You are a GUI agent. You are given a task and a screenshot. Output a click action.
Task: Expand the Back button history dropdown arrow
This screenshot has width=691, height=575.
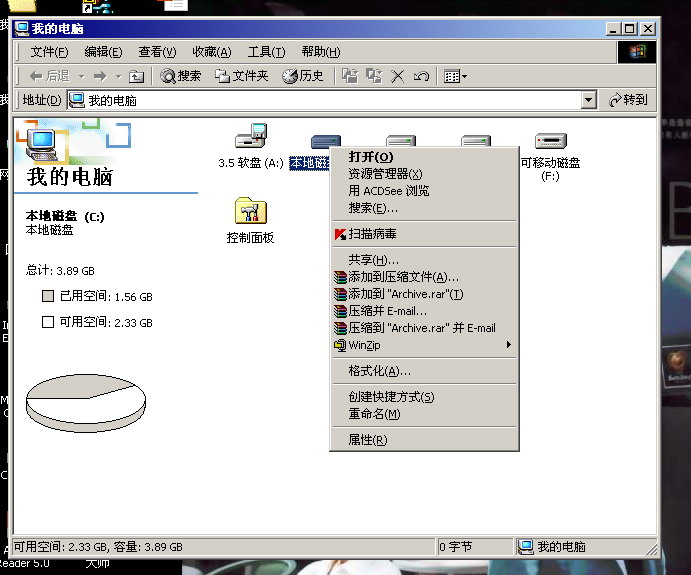click(x=82, y=77)
